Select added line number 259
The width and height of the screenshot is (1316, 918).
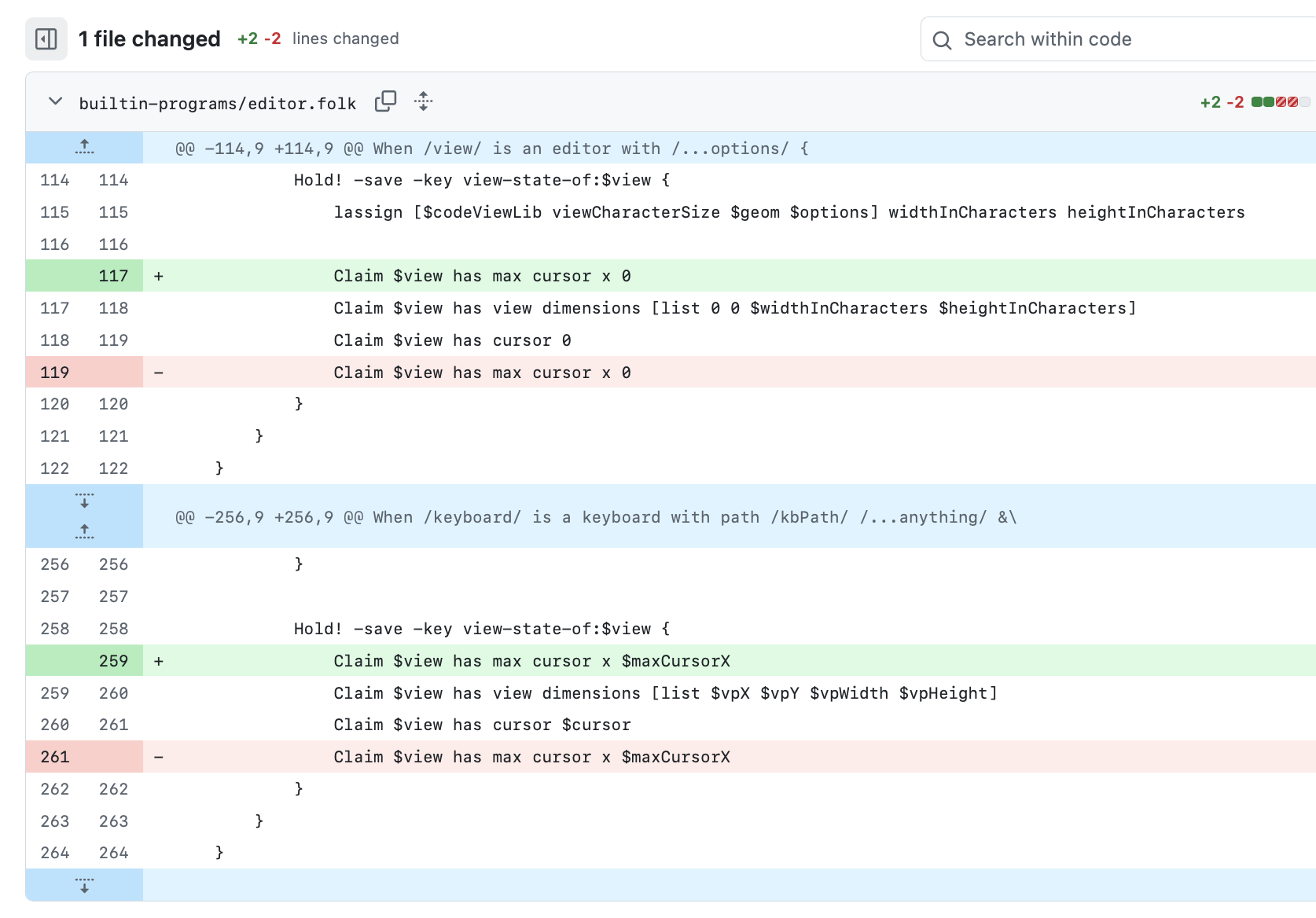click(x=113, y=661)
